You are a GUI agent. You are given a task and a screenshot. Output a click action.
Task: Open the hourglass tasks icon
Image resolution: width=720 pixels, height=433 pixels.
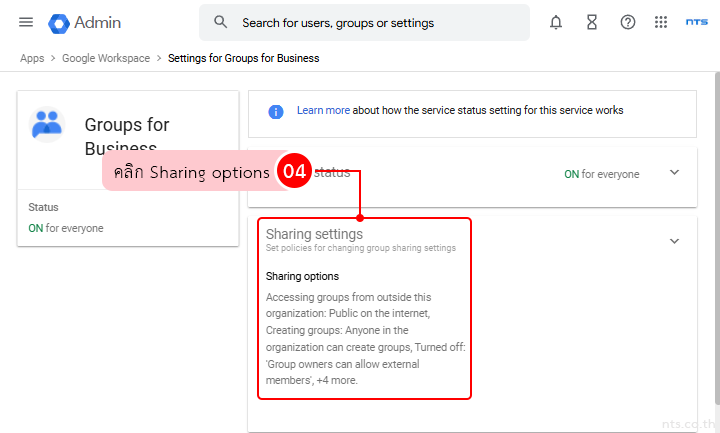click(x=592, y=22)
